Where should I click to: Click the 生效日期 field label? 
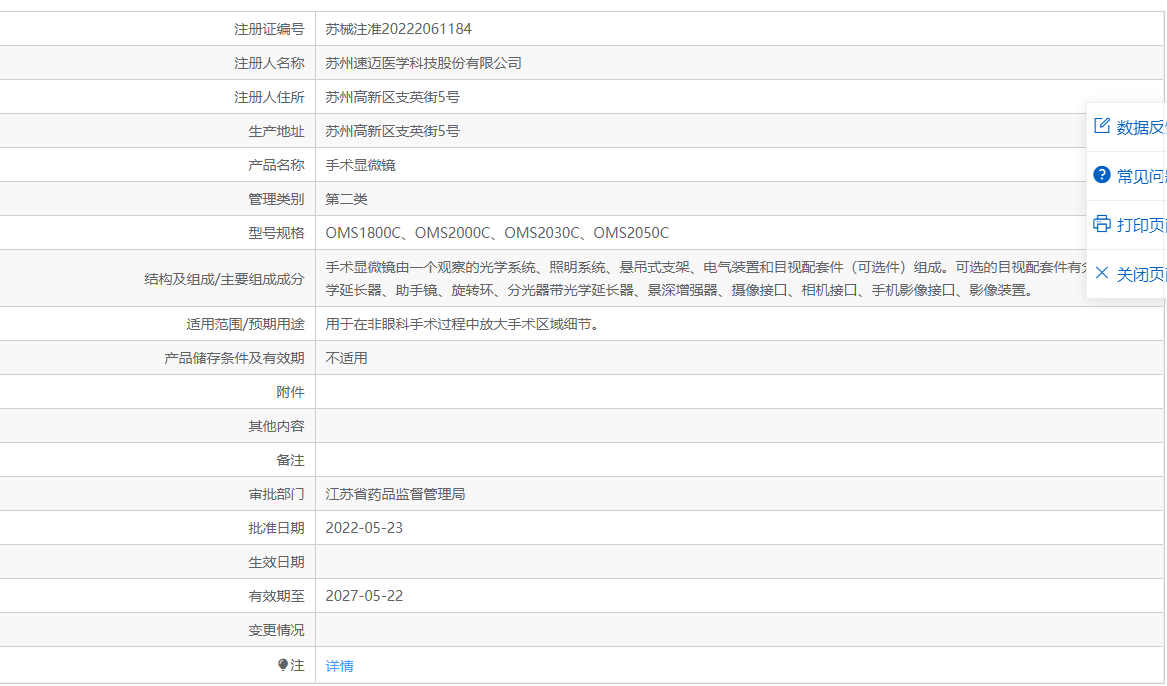coord(276,562)
